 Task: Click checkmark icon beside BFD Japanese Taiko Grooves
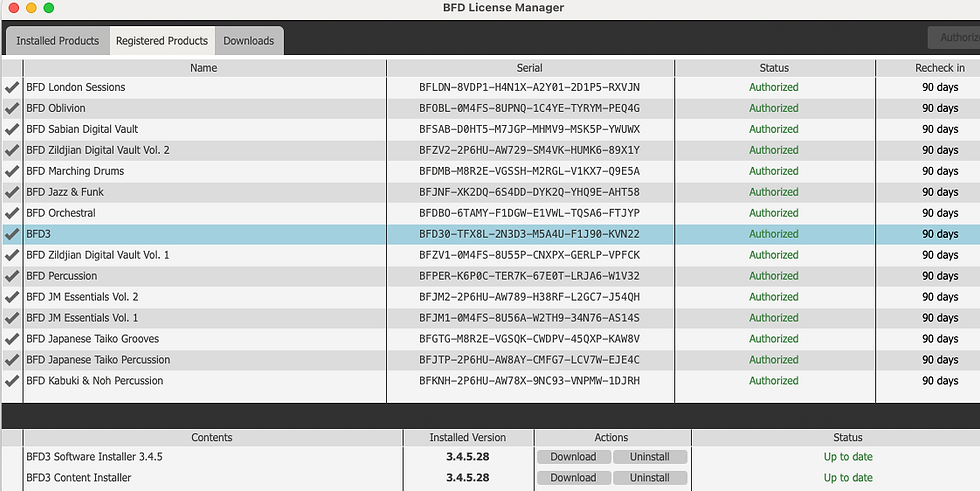tap(11, 339)
